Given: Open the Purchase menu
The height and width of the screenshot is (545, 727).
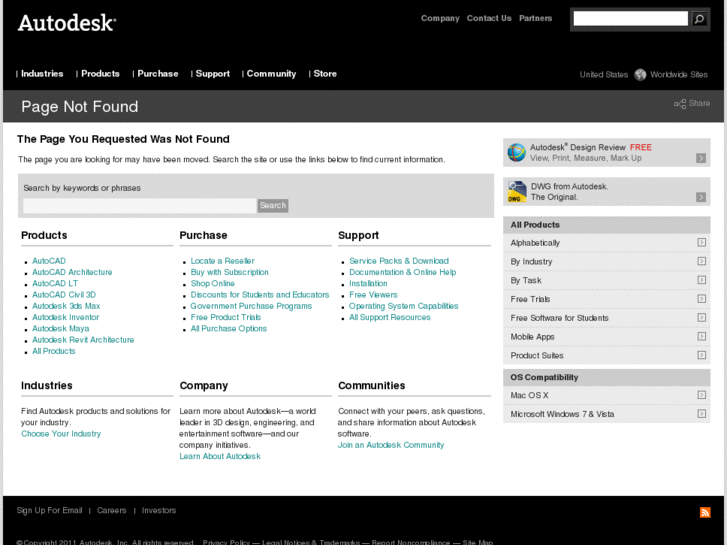Looking at the screenshot, I should [158, 73].
